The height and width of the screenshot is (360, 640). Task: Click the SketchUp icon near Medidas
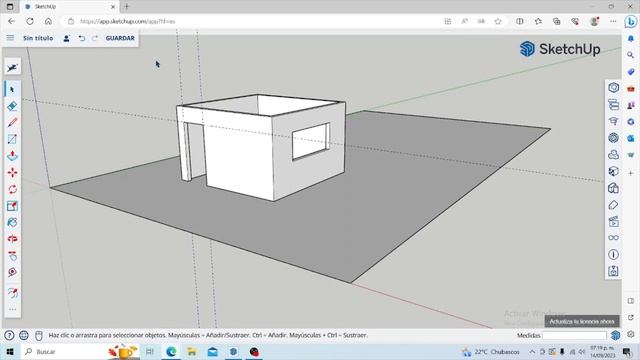pyautogui.click(x=616, y=335)
